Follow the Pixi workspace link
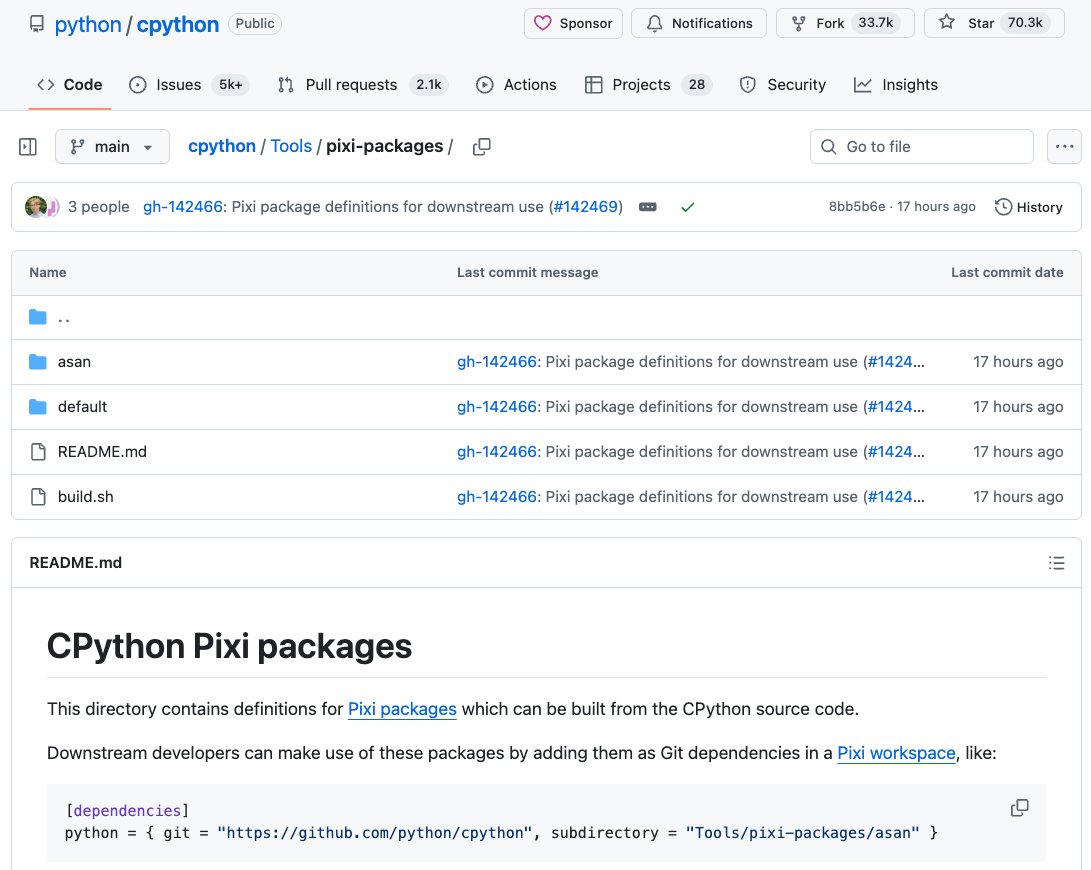 [x=896, y=753]
